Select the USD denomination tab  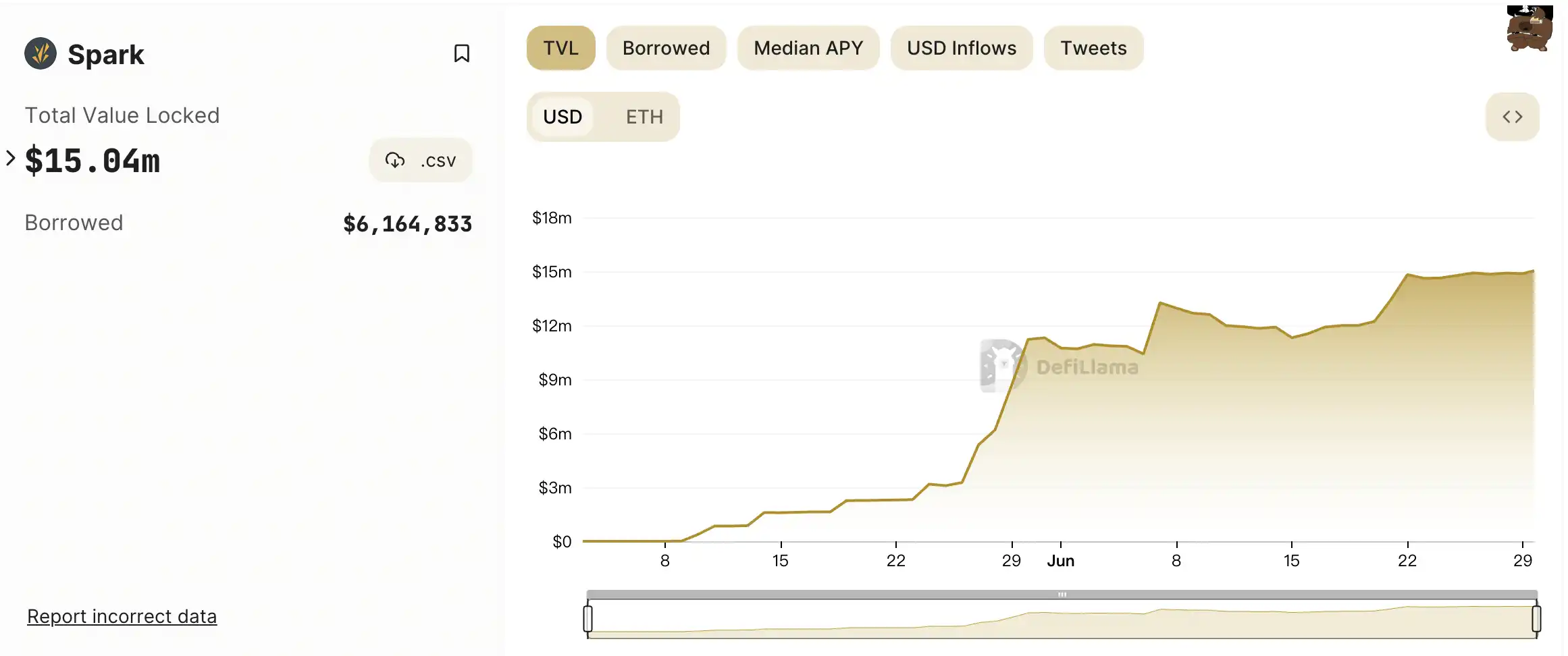(x=563, y=117)
